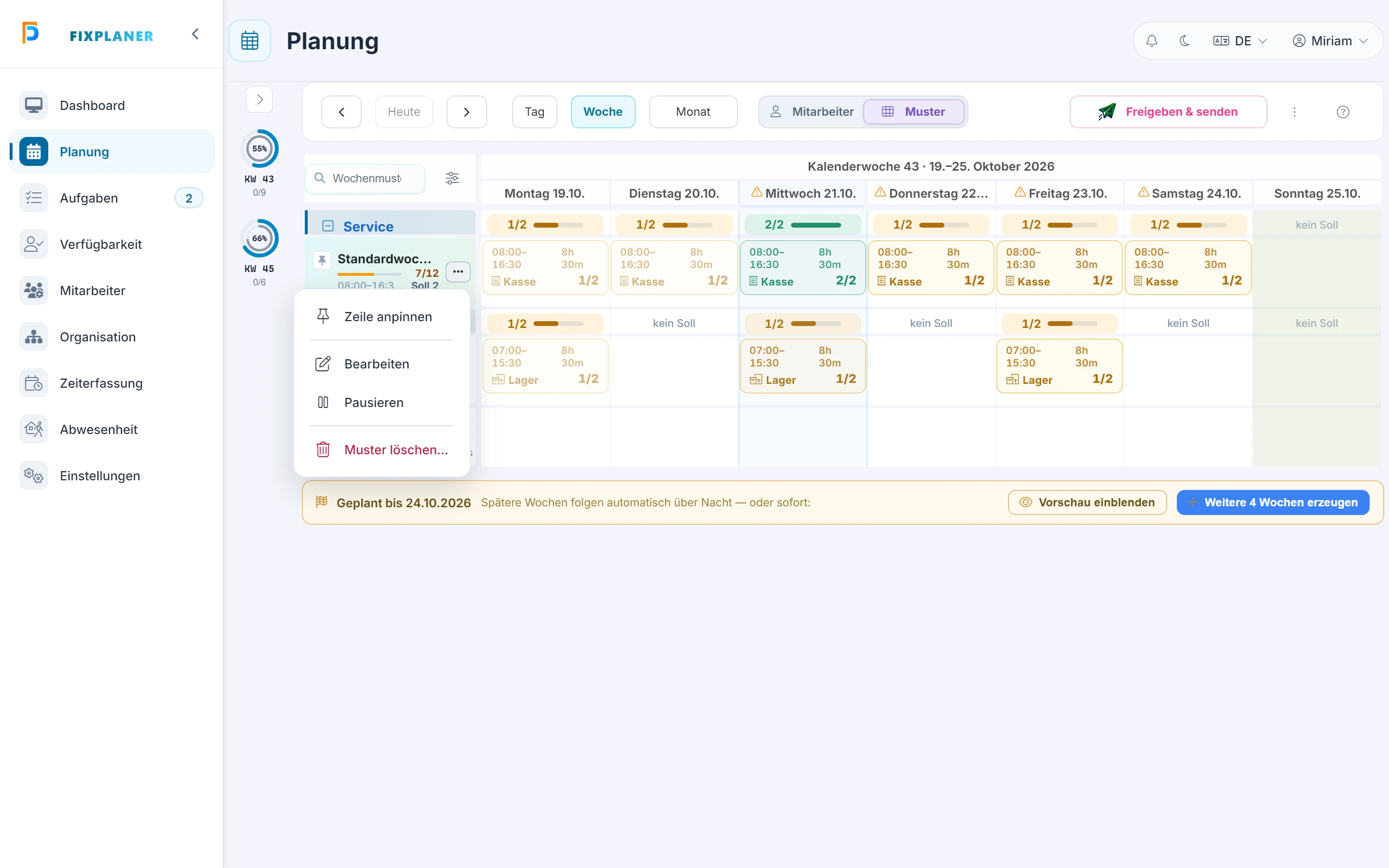Switch to Woche view
Viewport: 1389px width, 868px height.
[x=603, y=112]
